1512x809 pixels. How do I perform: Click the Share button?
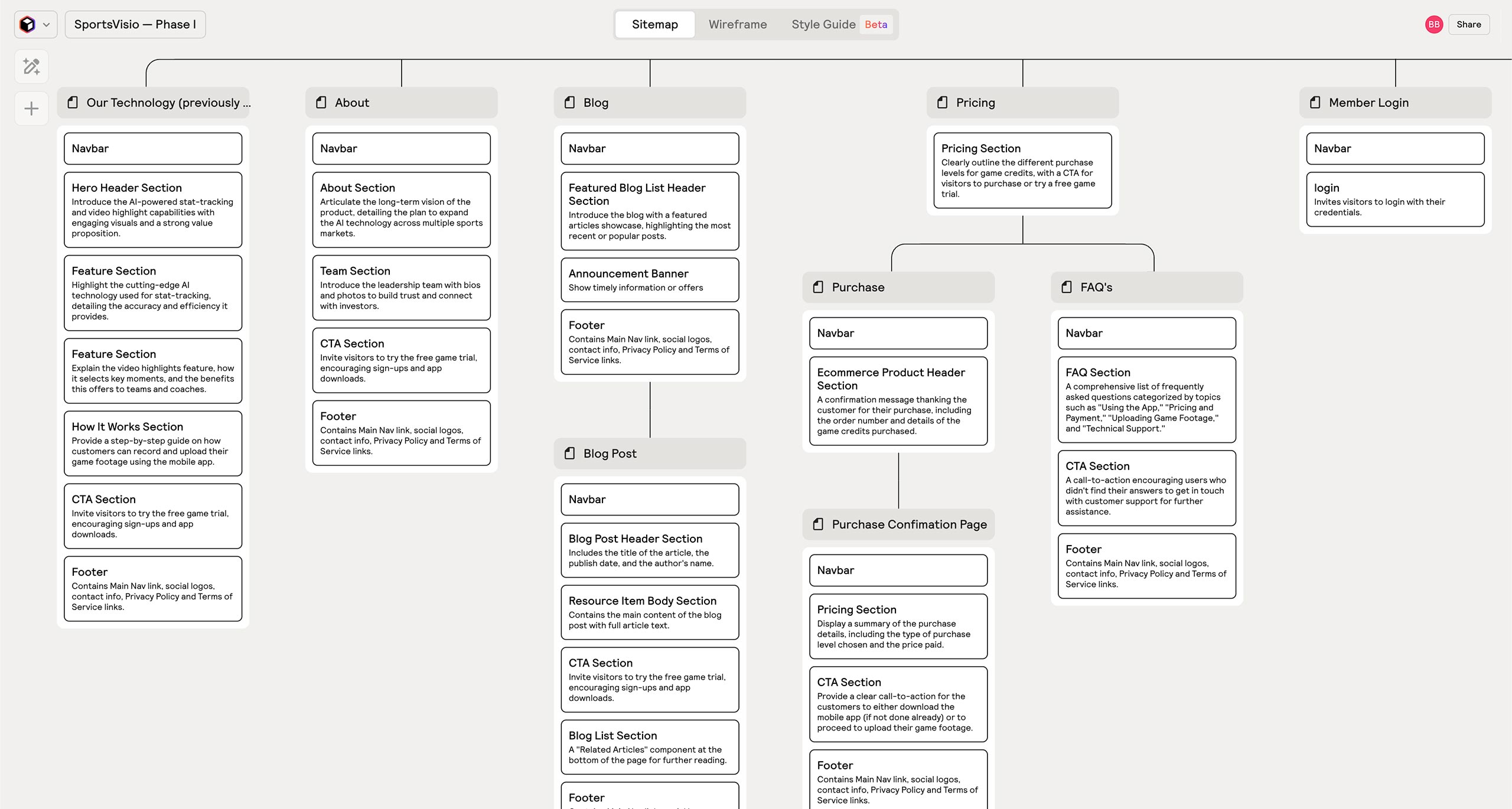[x=1468, y=24]
